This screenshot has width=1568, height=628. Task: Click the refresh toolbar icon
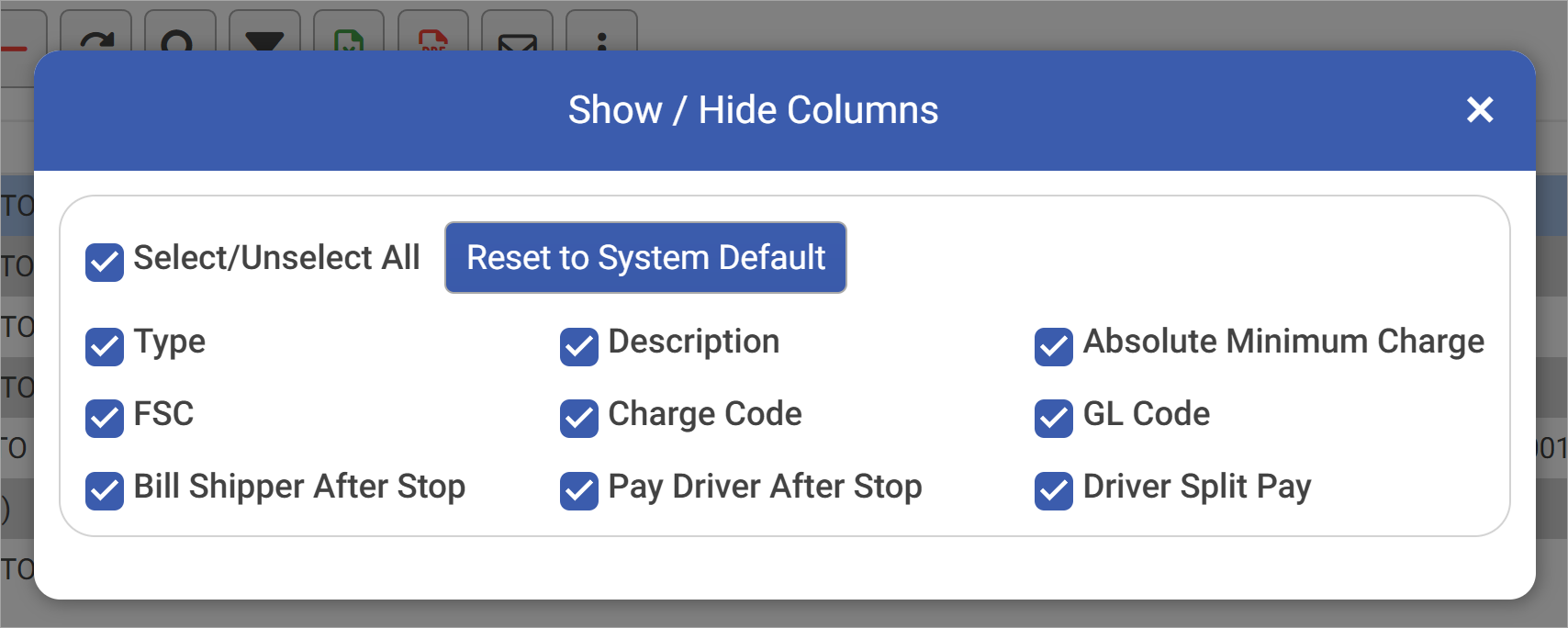[x=96, y=39]
